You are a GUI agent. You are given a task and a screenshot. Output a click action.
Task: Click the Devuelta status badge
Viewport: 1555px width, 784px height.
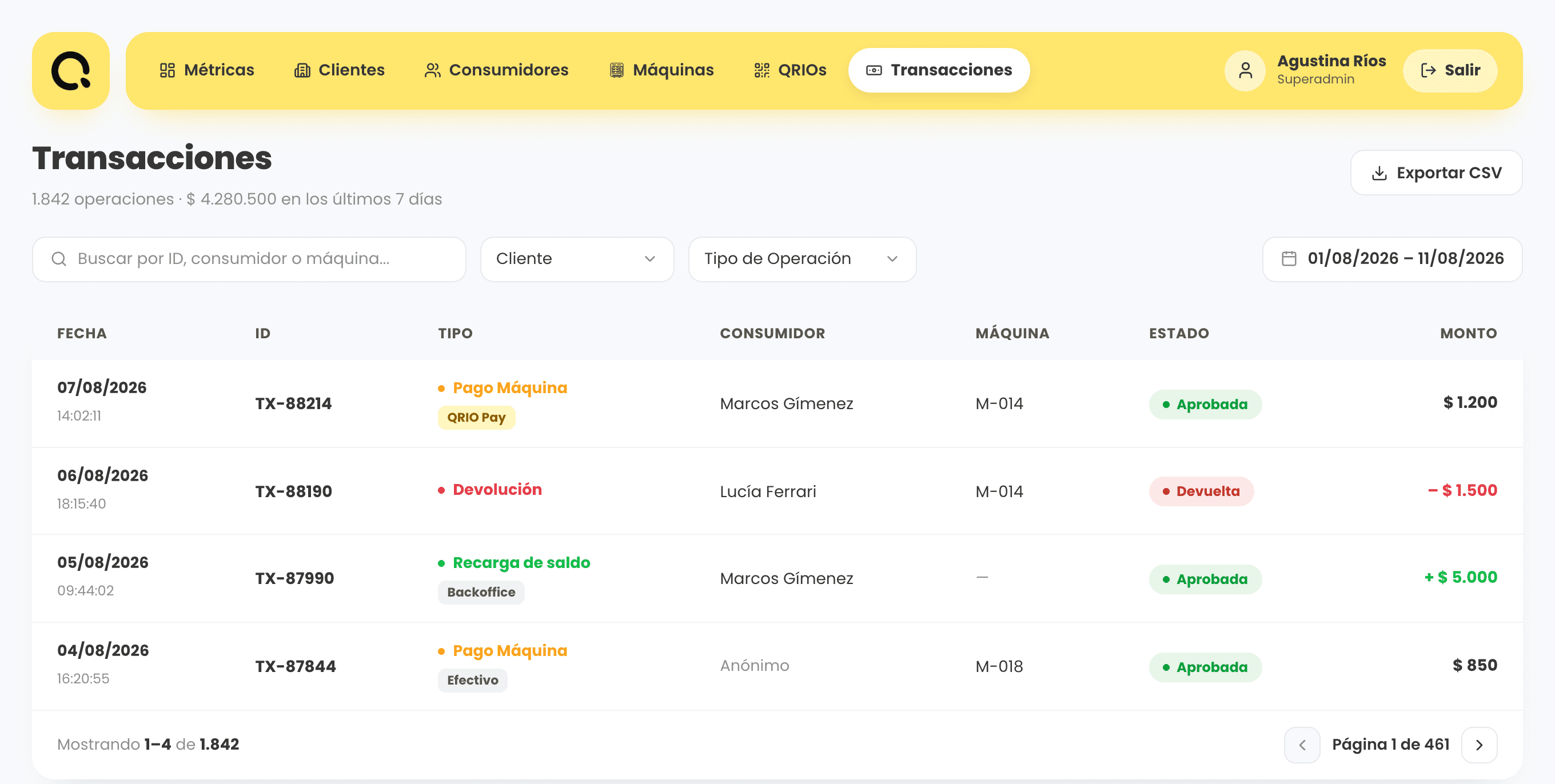[x=1201, y=492]
